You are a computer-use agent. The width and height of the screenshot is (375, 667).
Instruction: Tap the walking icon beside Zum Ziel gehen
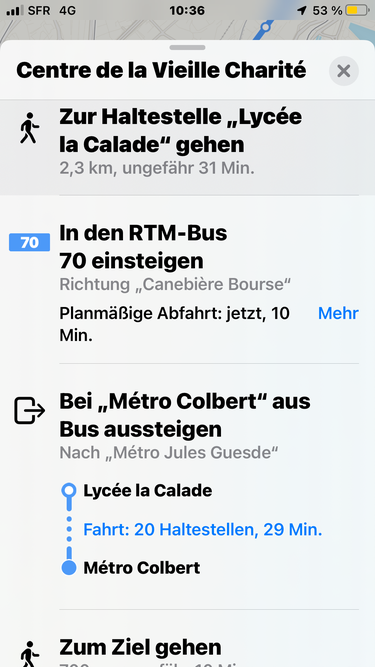pyautogui.click(x=29, y=653)
